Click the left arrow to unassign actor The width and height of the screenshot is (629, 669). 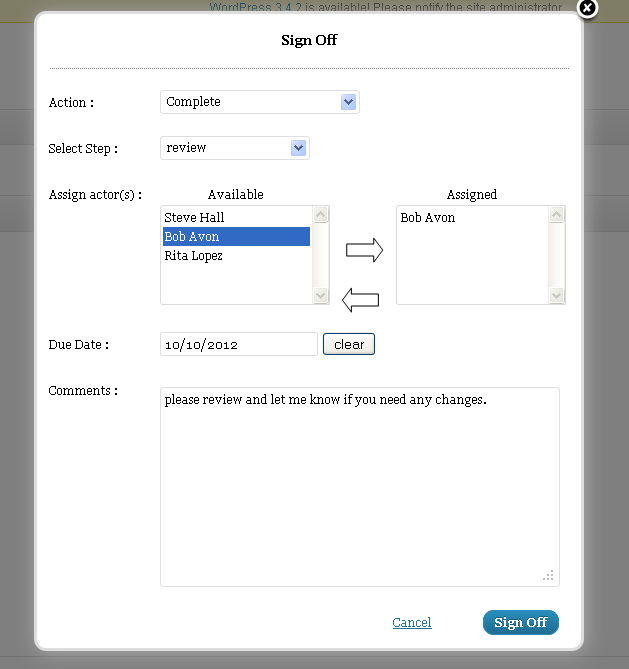click(361, 300)
